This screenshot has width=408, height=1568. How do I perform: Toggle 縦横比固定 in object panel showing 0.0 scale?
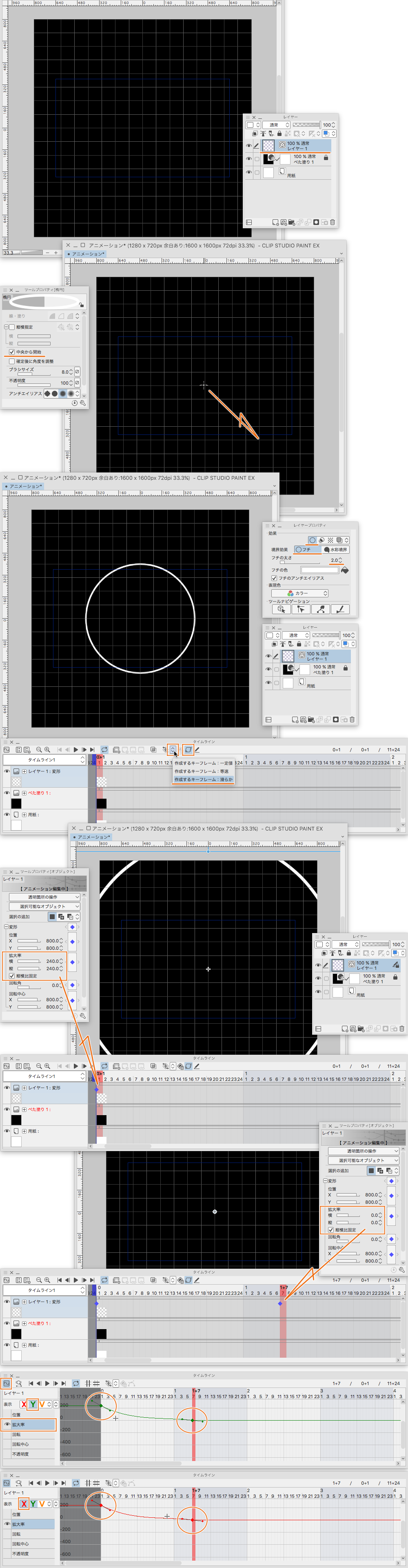tap(331, 1229)
